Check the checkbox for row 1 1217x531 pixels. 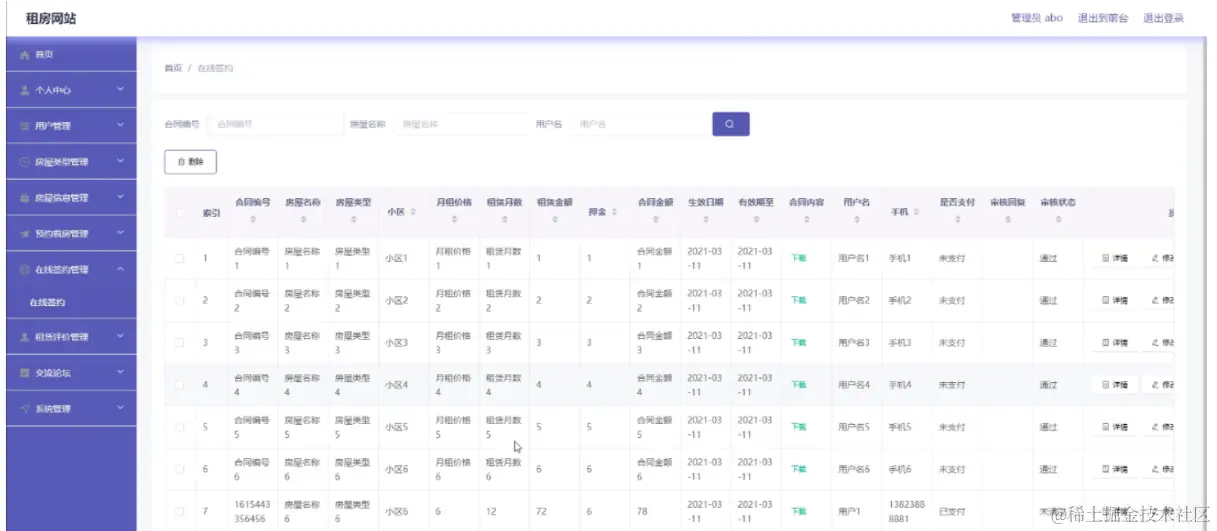(x=181, y=258)
